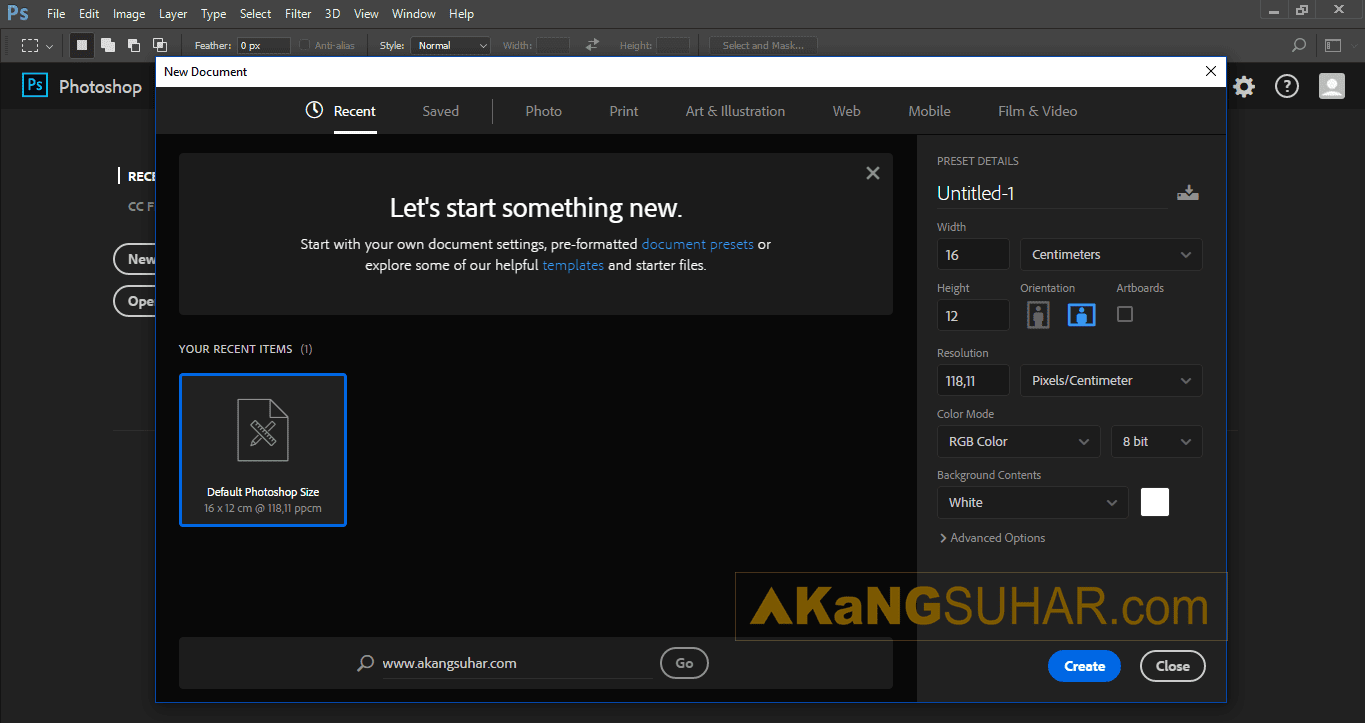Switch to the Print tab
1365x723 pixels.
624,111
